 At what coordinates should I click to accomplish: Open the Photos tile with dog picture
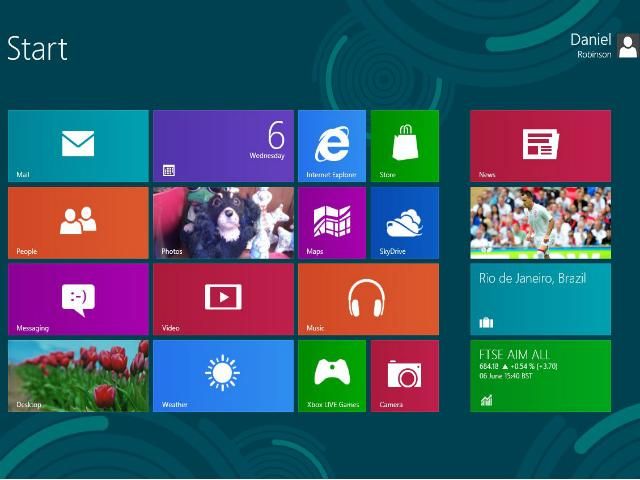click(223, 223)
